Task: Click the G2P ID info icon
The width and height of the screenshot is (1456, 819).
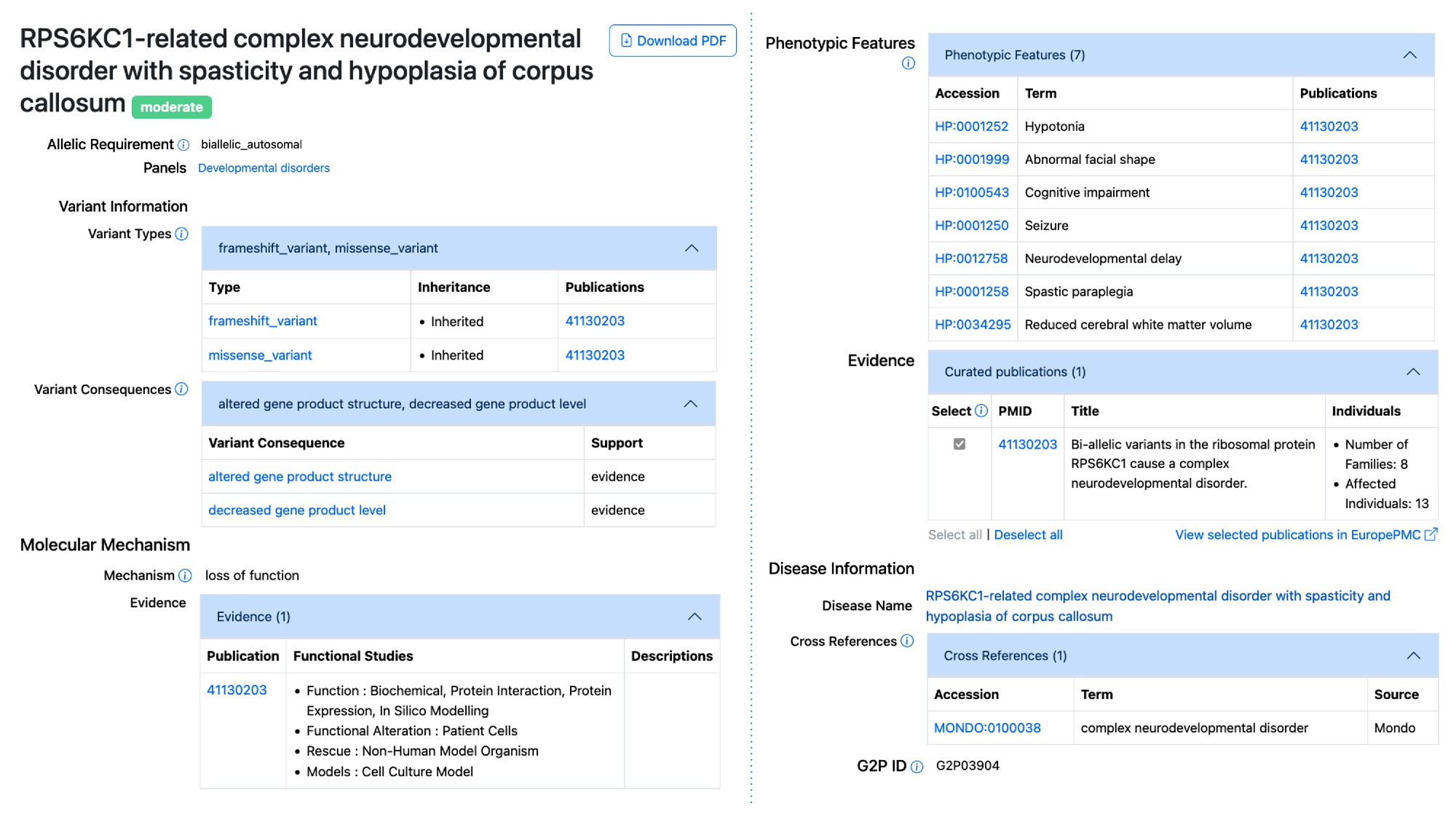Action: [x=917, y=767]
